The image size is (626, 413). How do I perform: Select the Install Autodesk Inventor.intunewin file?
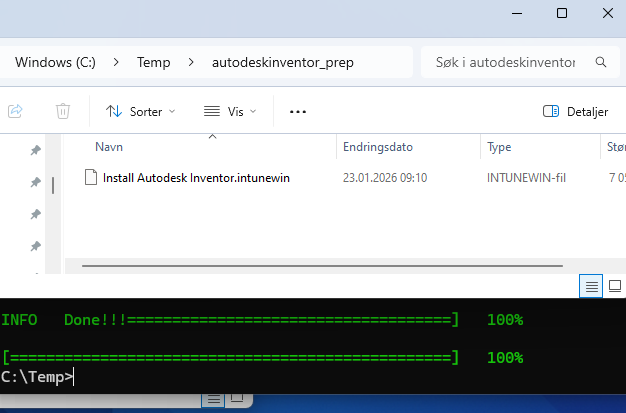point(196,177)
